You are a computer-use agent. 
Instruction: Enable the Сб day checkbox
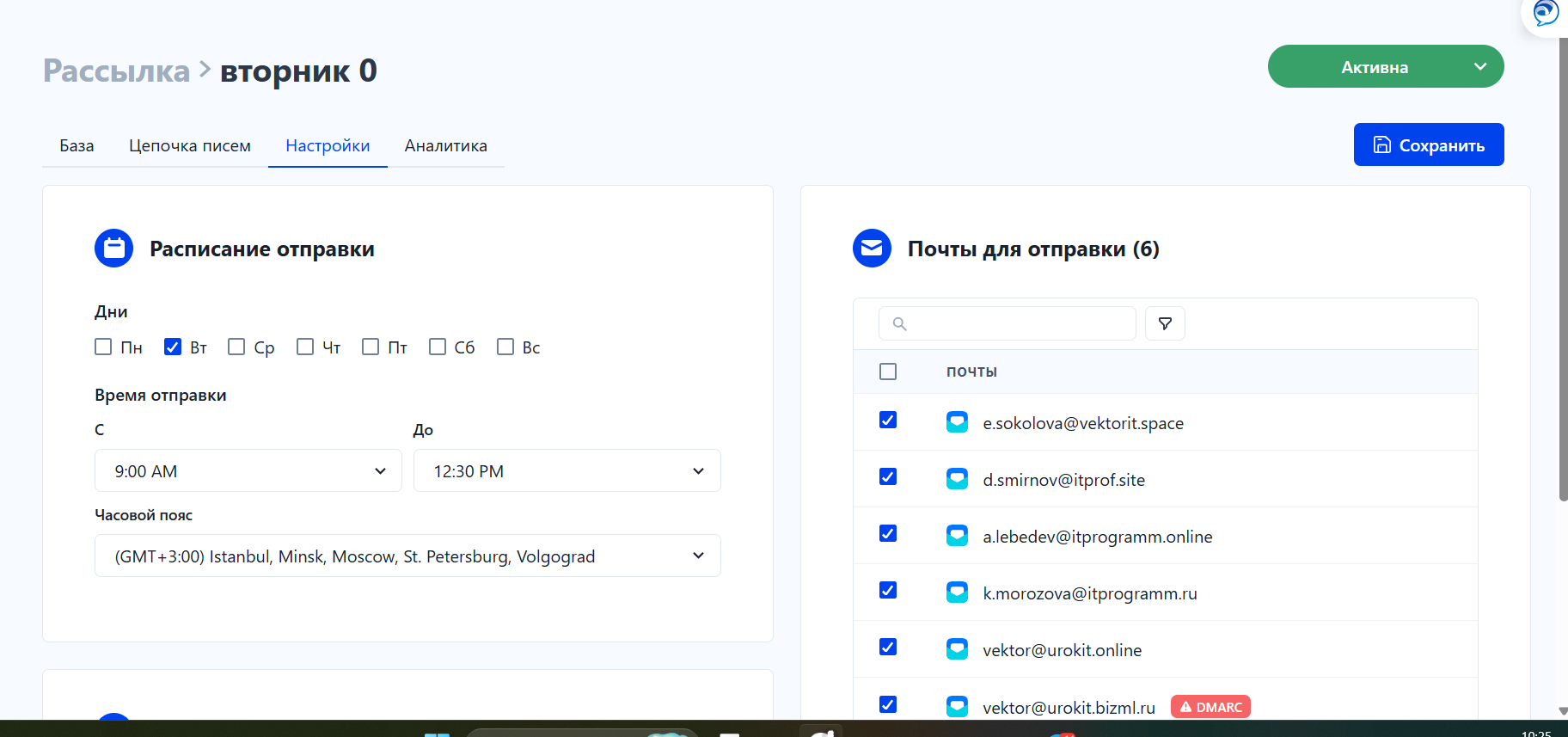pyautogui.click(x=438, y=347)
